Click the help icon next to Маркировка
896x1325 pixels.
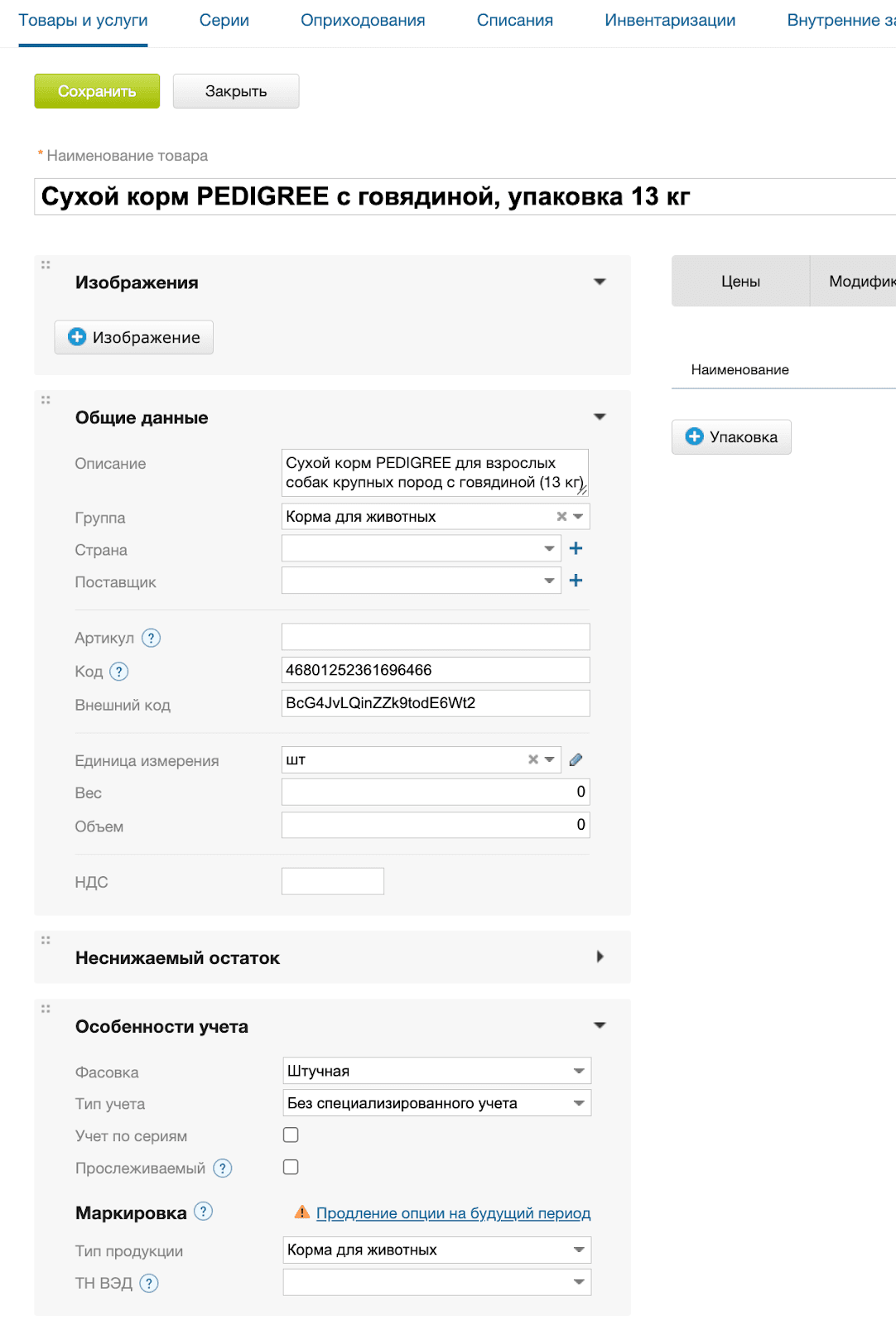pyautogui.click(x=204, y=1212)
